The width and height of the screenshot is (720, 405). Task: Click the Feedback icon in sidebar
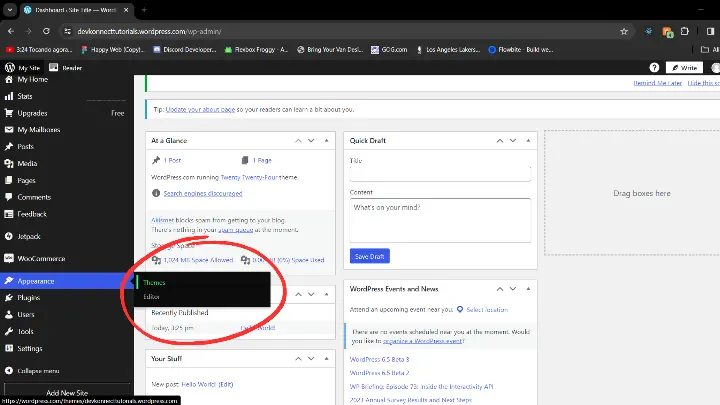9,214
